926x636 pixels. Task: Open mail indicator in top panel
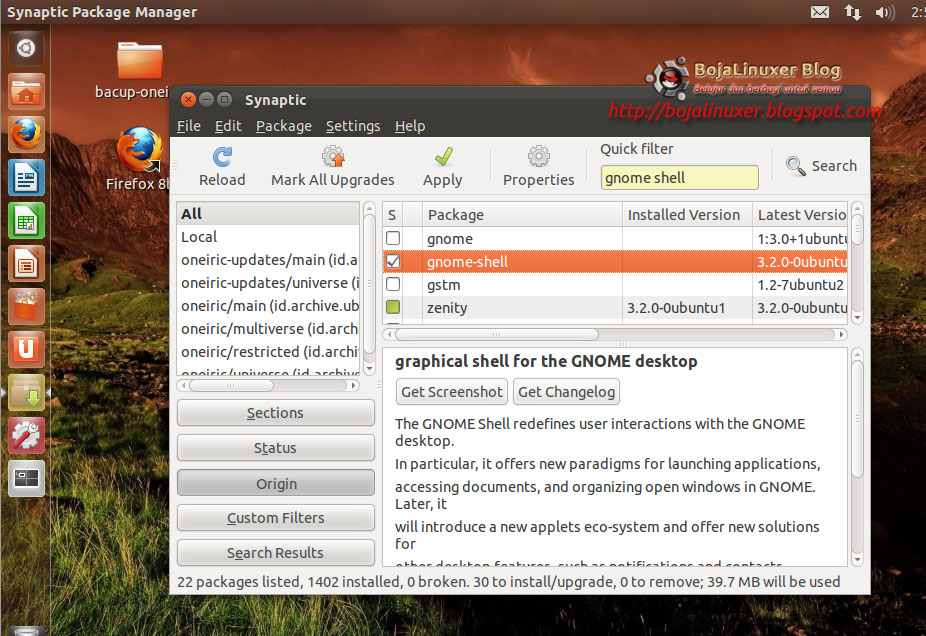click(x=820, y=12)
